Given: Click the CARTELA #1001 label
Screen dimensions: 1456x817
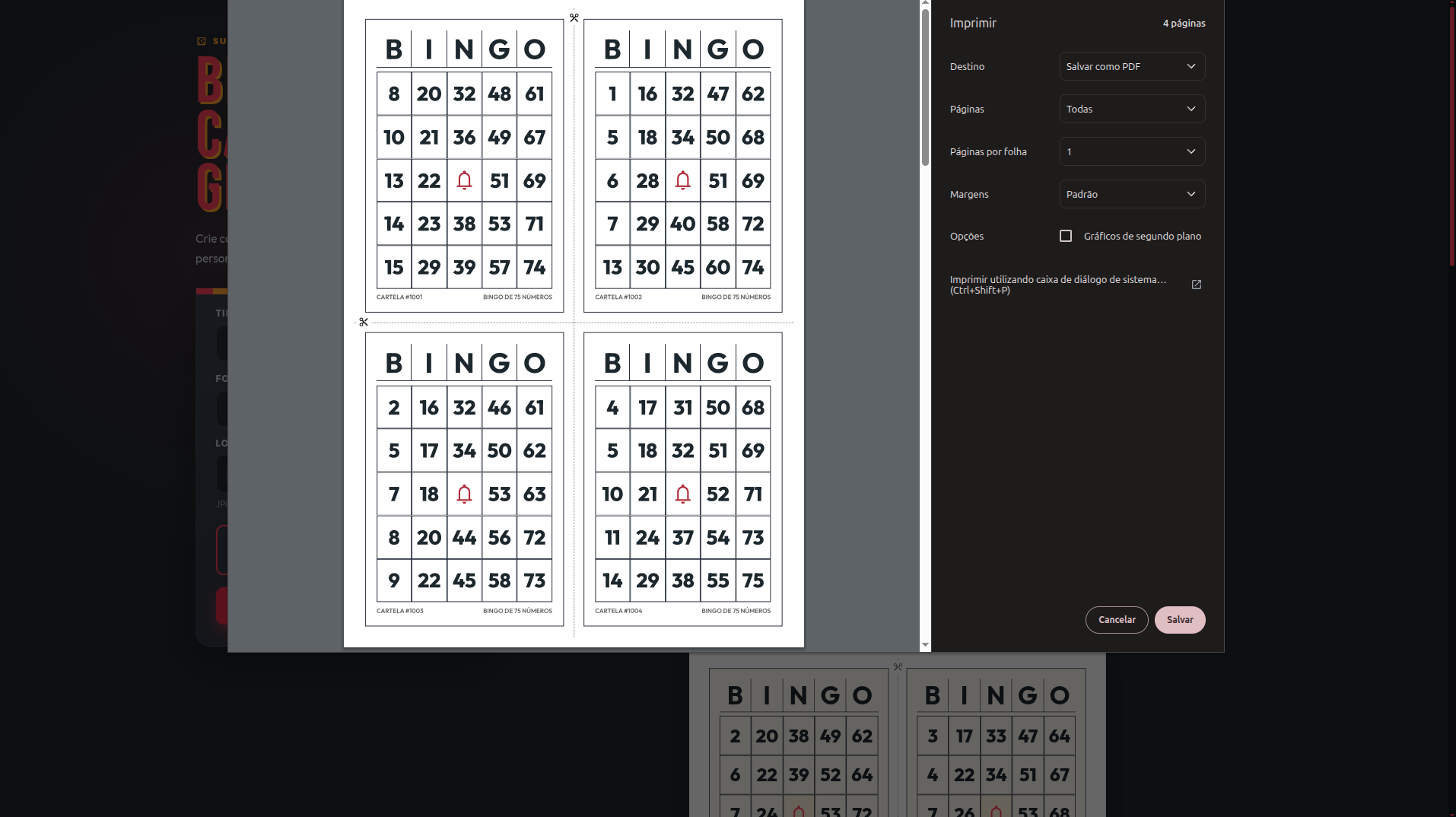Looking at the screenshot, I should 399,297.
